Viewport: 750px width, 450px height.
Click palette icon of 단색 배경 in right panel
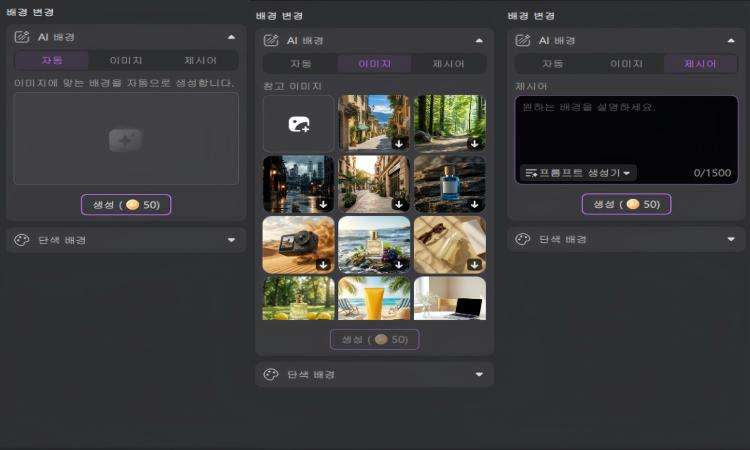(522, 239)
